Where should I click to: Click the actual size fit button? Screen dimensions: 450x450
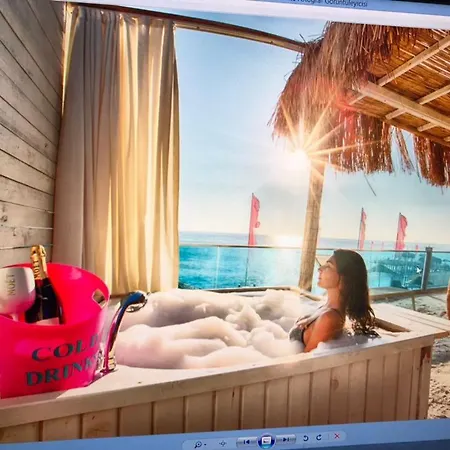223,443
